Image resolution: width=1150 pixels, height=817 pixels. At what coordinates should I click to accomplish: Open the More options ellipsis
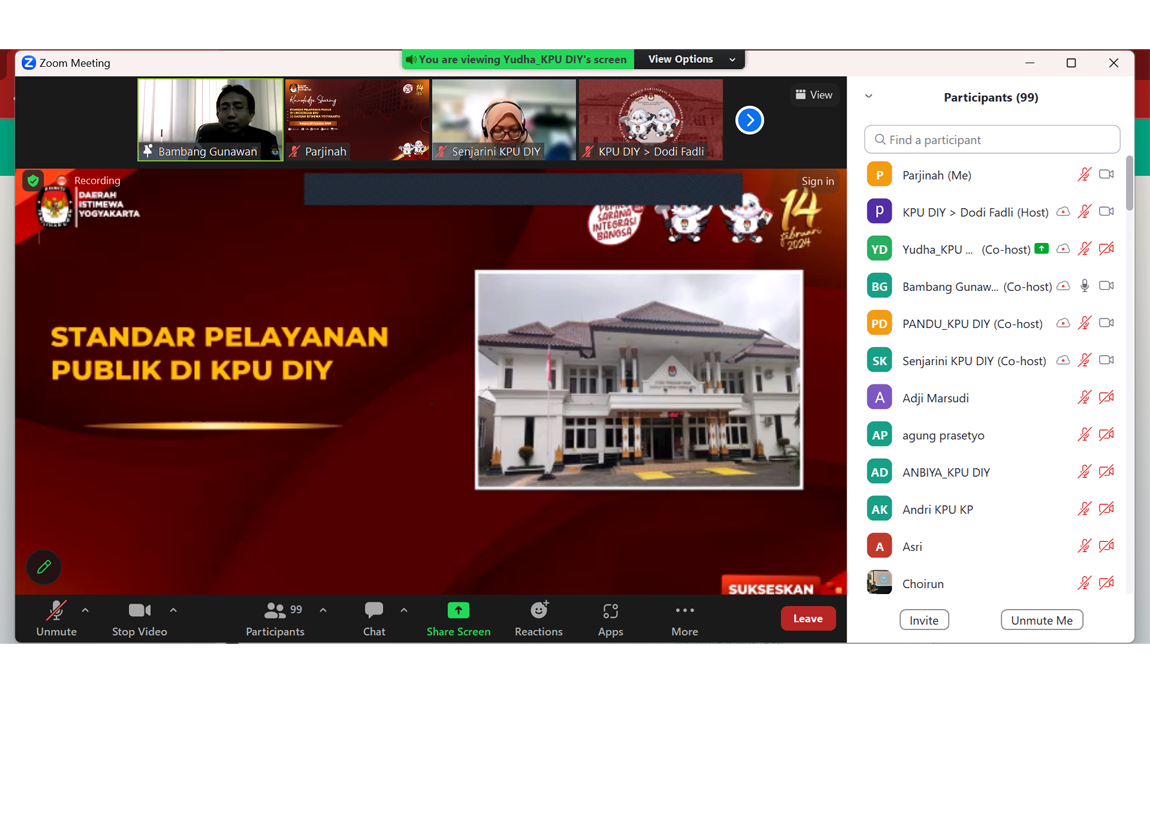click(684, 611)
